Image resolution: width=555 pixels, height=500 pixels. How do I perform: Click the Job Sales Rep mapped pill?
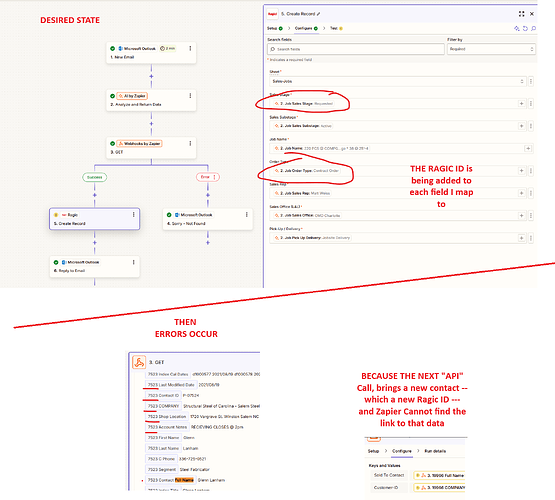pyautogui.click(x=303, y=193)
